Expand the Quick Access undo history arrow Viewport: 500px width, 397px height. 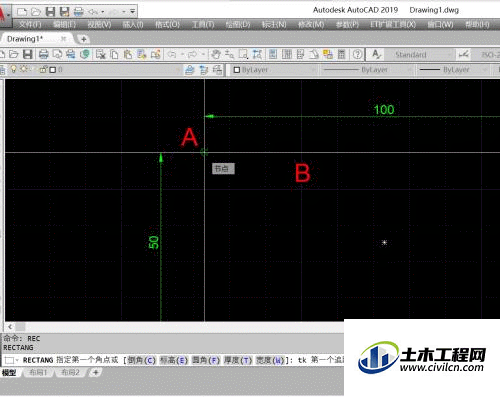(102, 12)
